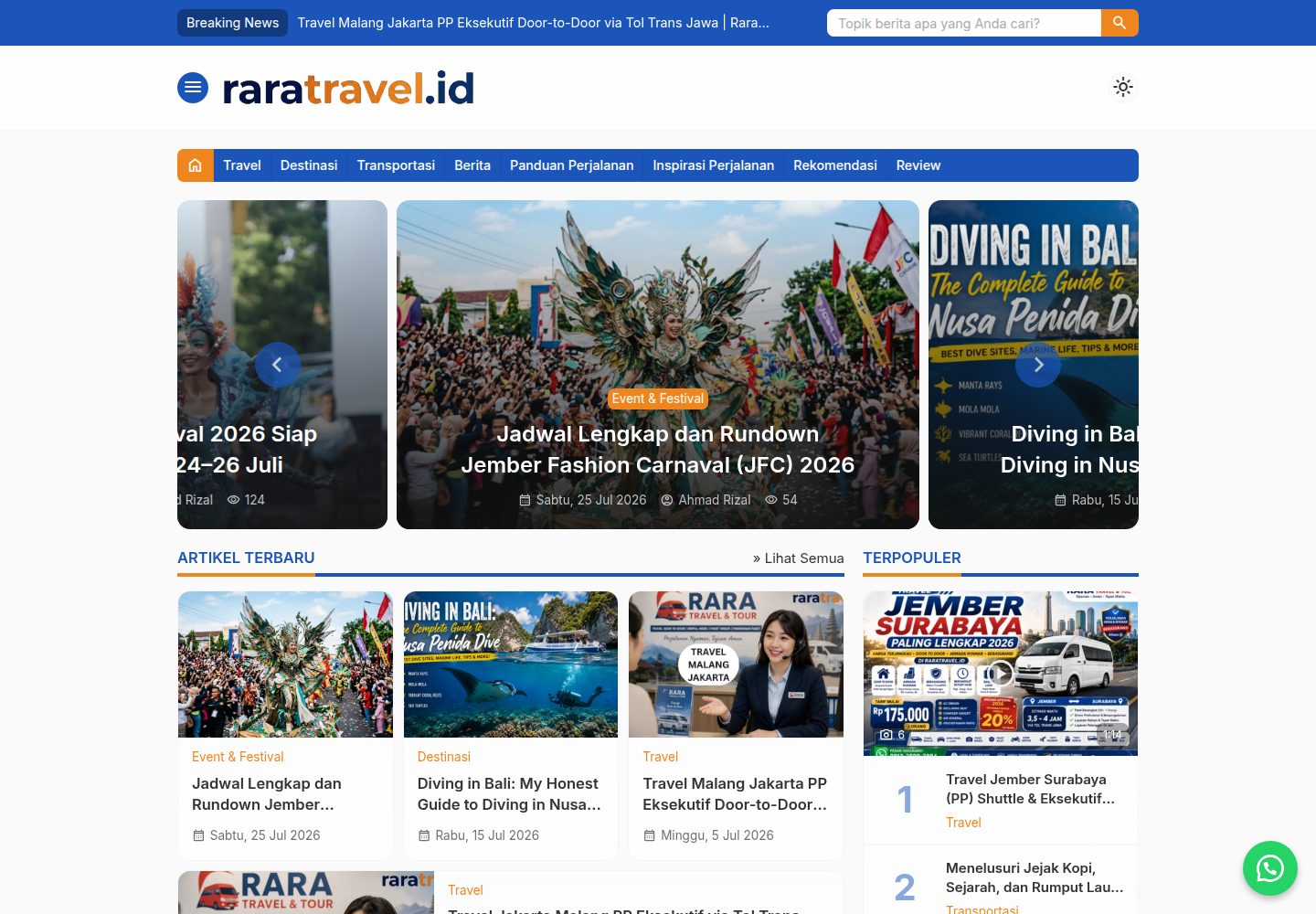Advance to next carousel slide
1316x914 pixels.
[x=1038, y=365]
